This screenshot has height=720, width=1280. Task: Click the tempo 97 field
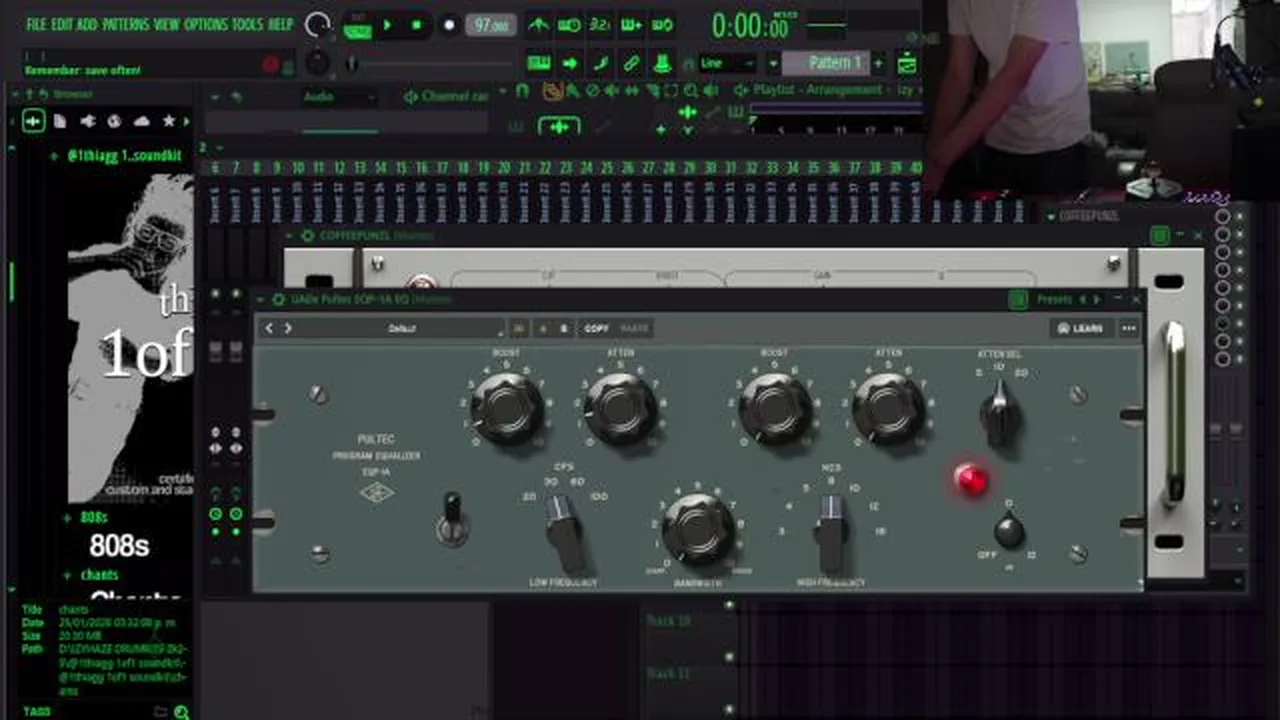tap(490, 25)
